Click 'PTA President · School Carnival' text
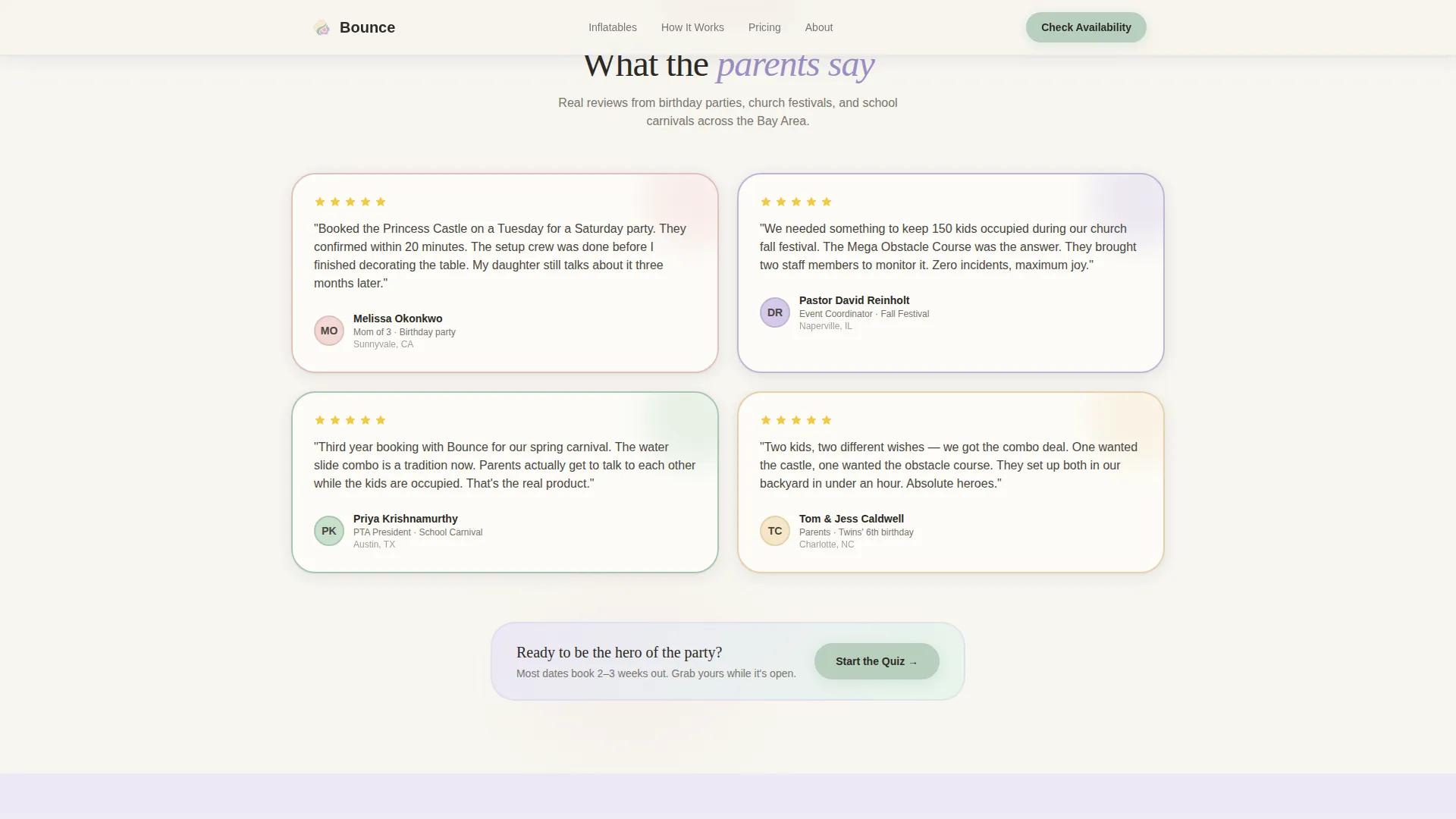The width and height of the screenshot is (1456, 819). pos(418,532)
